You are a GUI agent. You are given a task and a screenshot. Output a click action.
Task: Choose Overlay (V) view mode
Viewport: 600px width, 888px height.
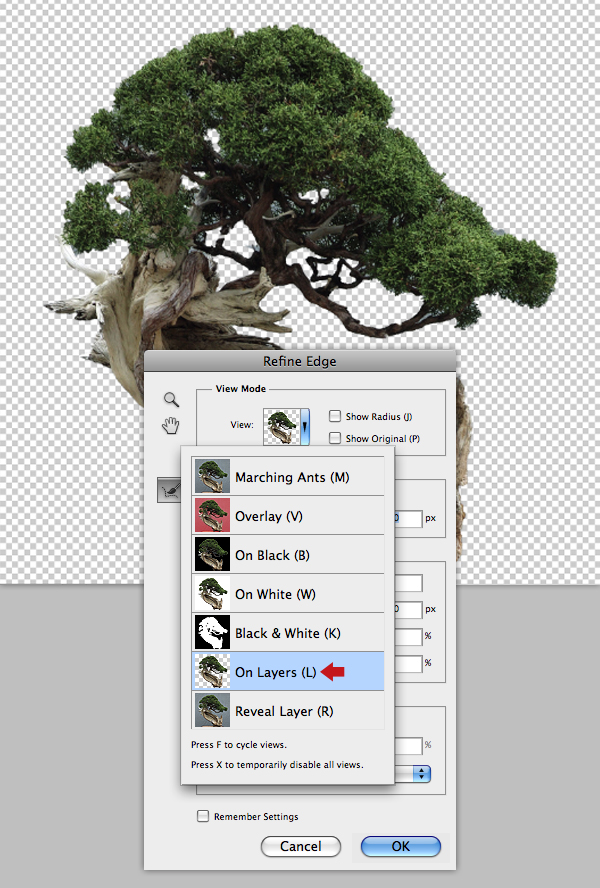tap(288, 515)
